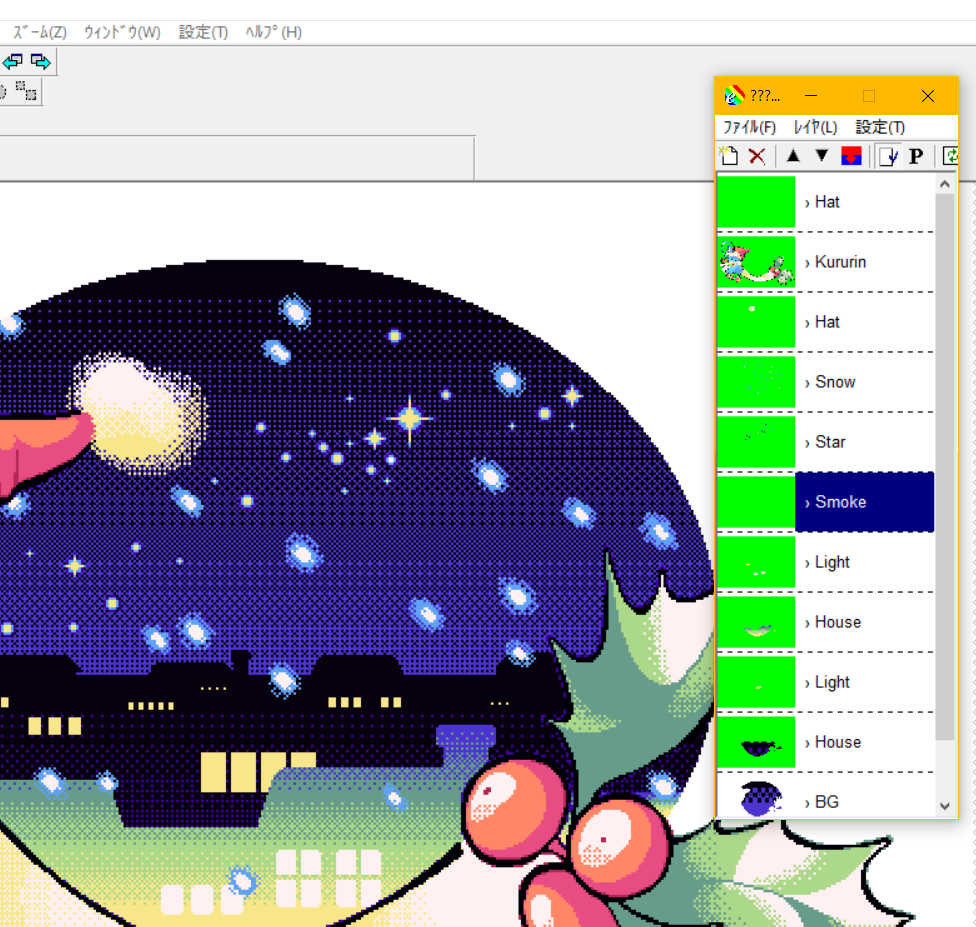Viewport: 976px width, 927px height.
Task: Open the ウィンドウ(W) menu
Action: [x=121, y=32]
